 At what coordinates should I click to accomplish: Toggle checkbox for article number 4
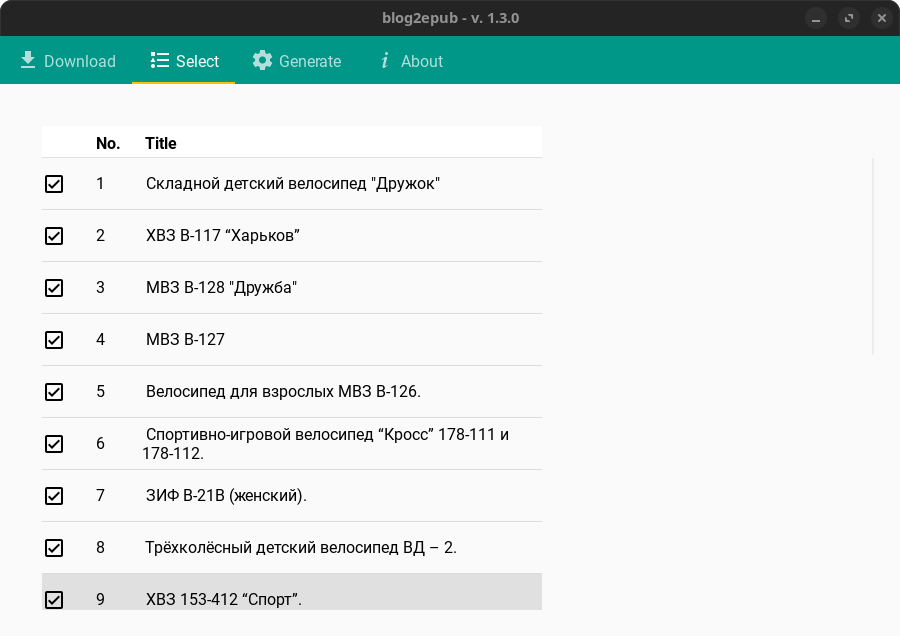point(54,340)
